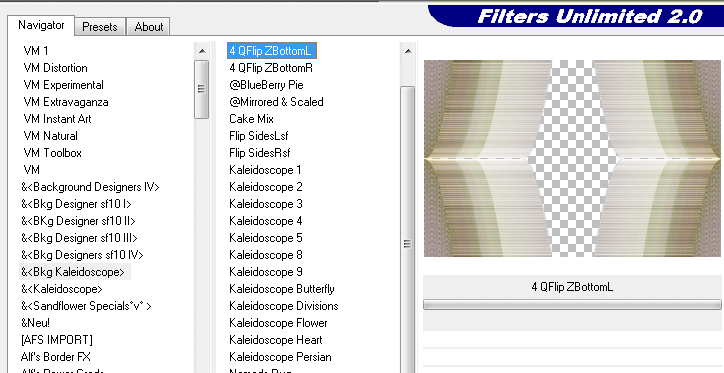Choose 4 QFlip ZBottomR filter

coord(271,68)
